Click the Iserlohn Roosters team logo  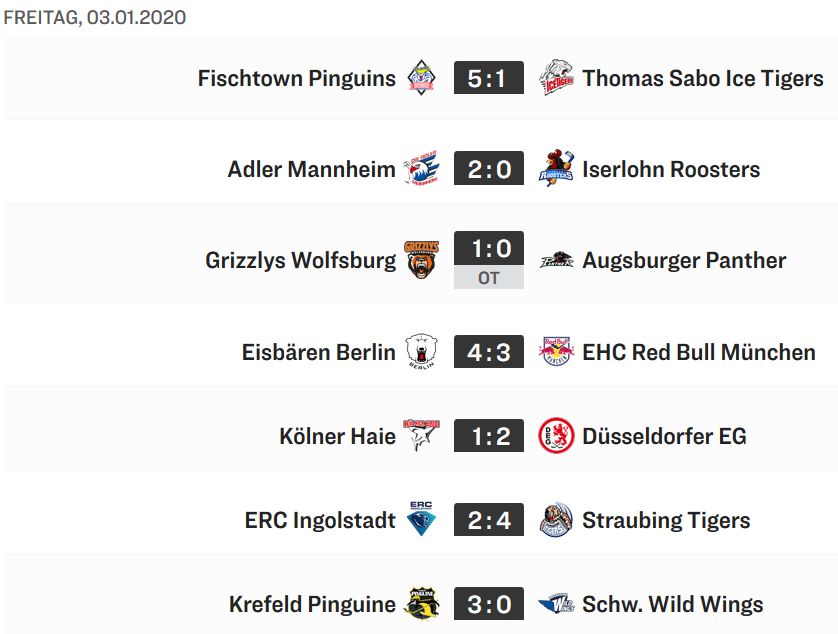pyautogui.click(x=556, y=169)
